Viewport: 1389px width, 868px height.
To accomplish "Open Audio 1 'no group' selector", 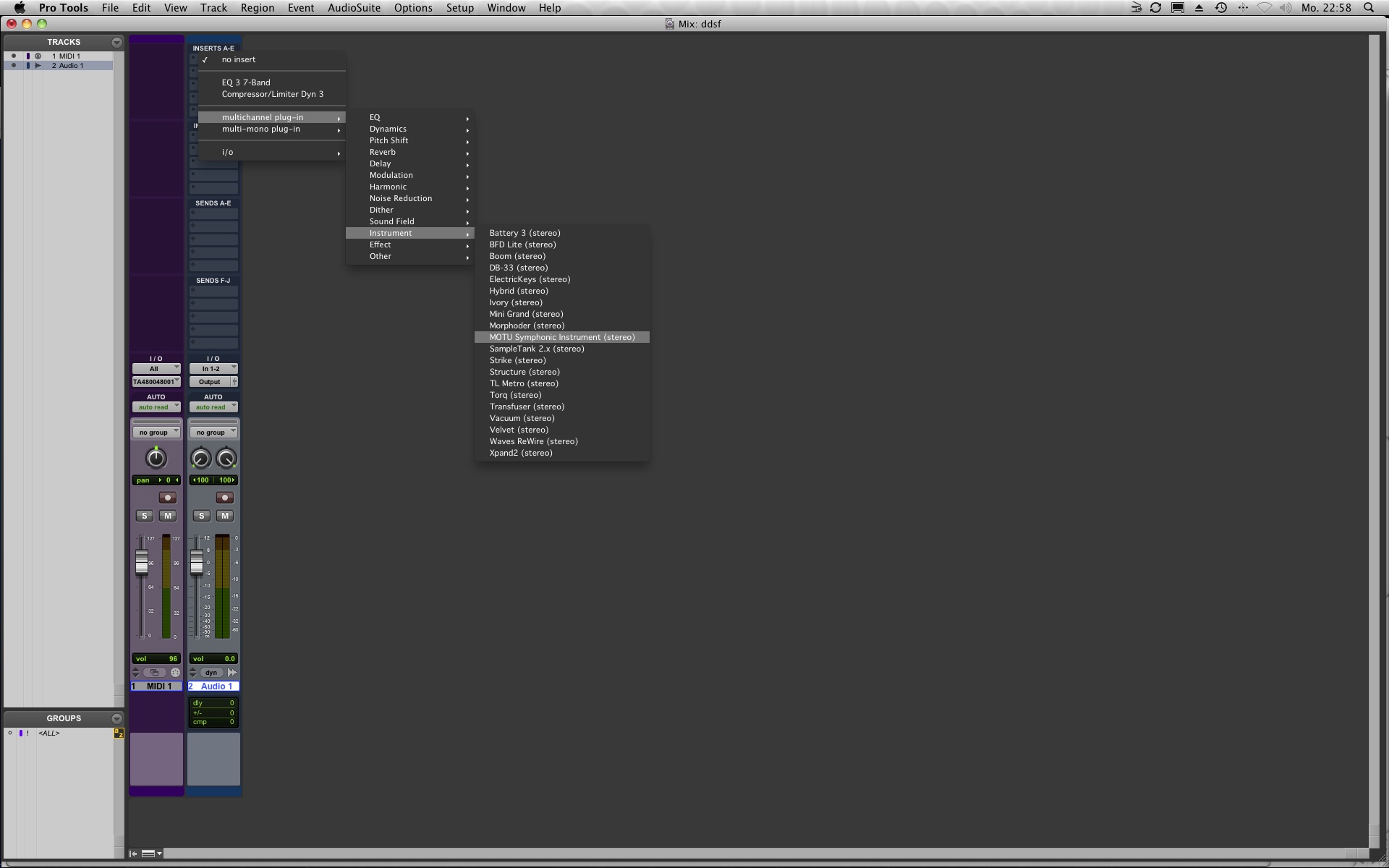I will click(x=213, y=433).
